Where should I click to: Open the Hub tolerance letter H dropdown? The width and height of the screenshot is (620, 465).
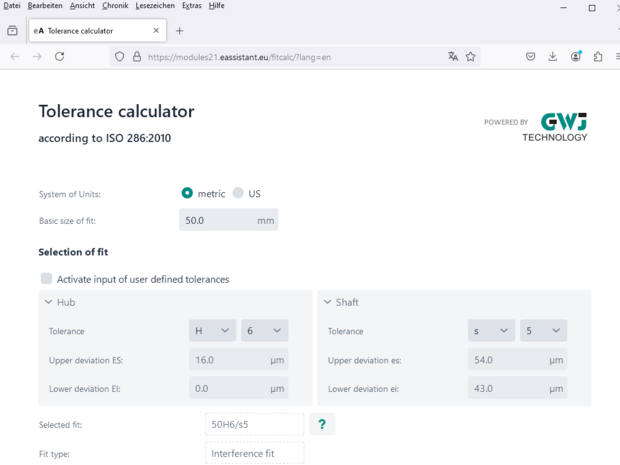pos(212,331)
